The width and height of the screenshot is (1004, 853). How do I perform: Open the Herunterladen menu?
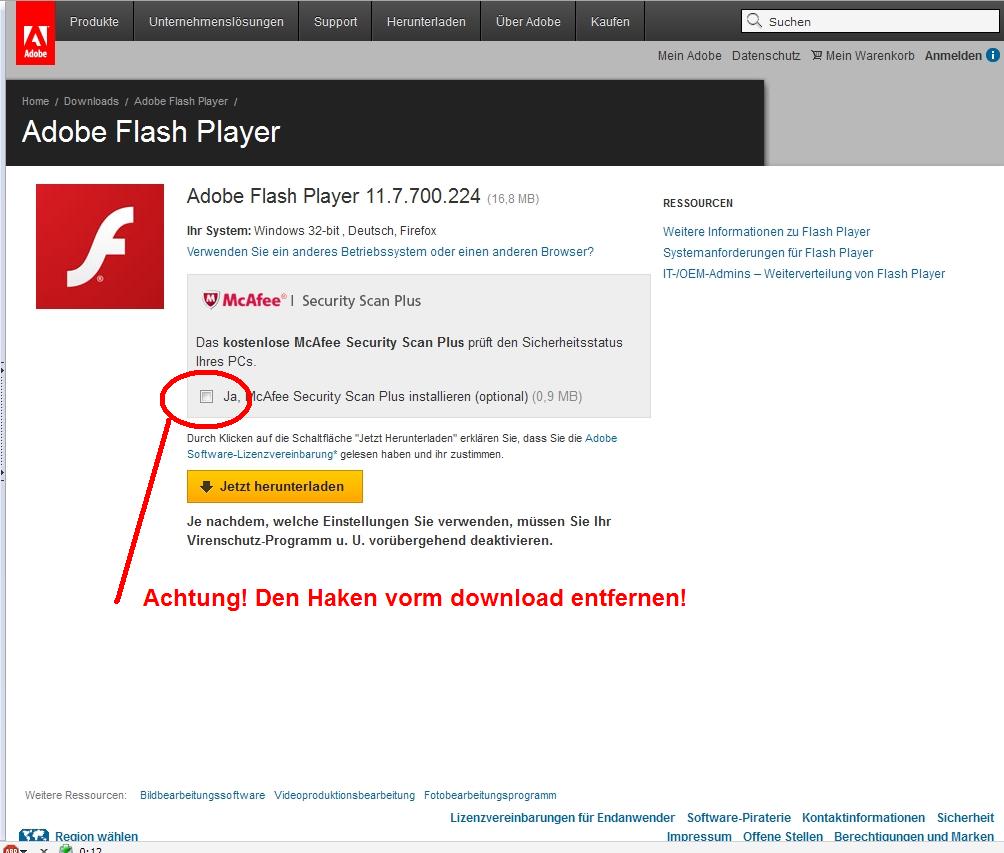tap(426, 21)
